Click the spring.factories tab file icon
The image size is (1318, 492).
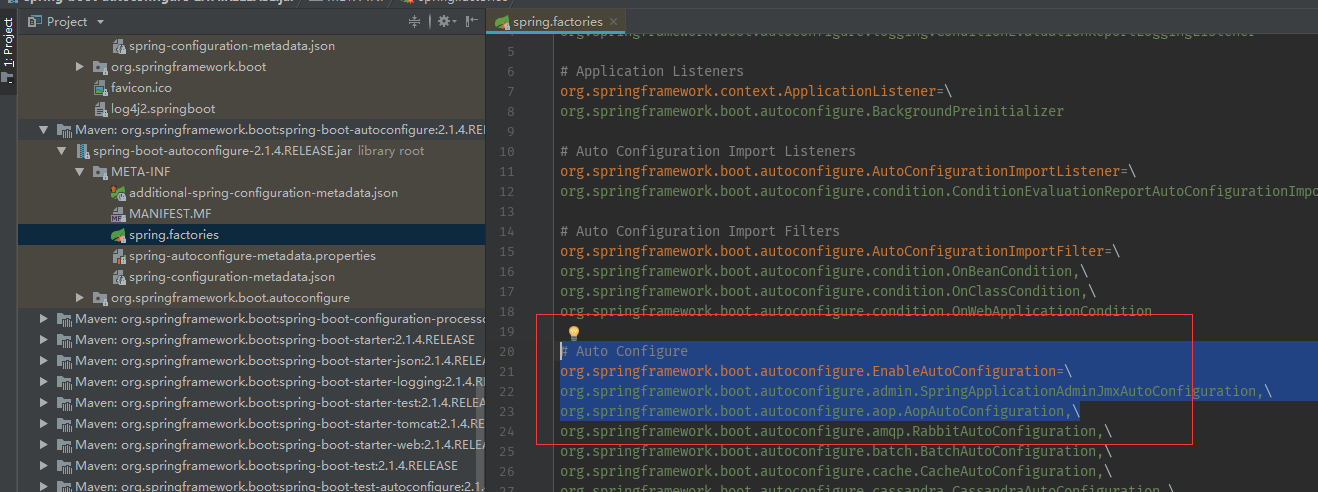(x=502, y=21)
